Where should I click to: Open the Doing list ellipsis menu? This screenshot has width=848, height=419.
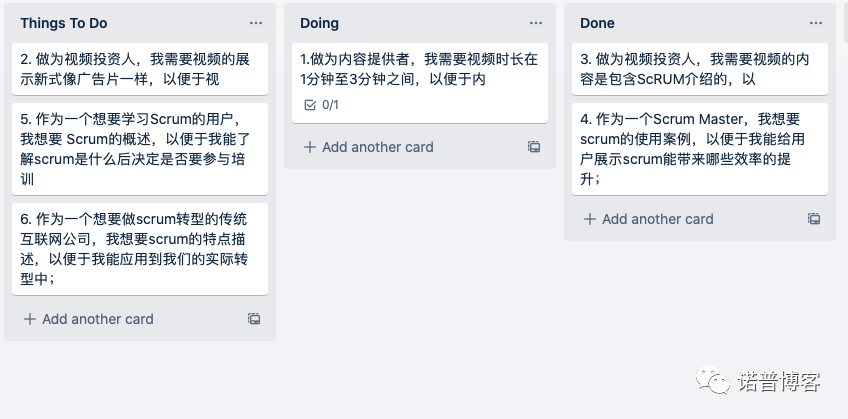(x=535, y=23)
